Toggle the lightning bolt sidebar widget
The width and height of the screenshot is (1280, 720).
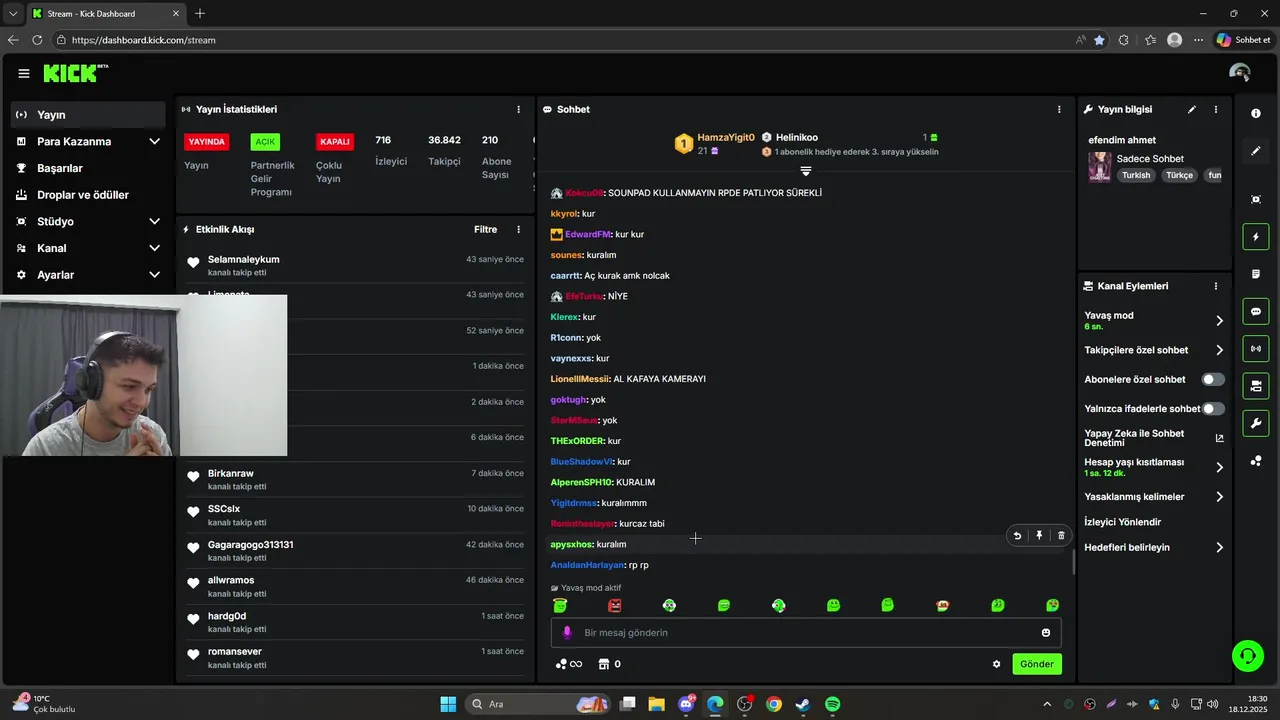tap(1256, 237)
